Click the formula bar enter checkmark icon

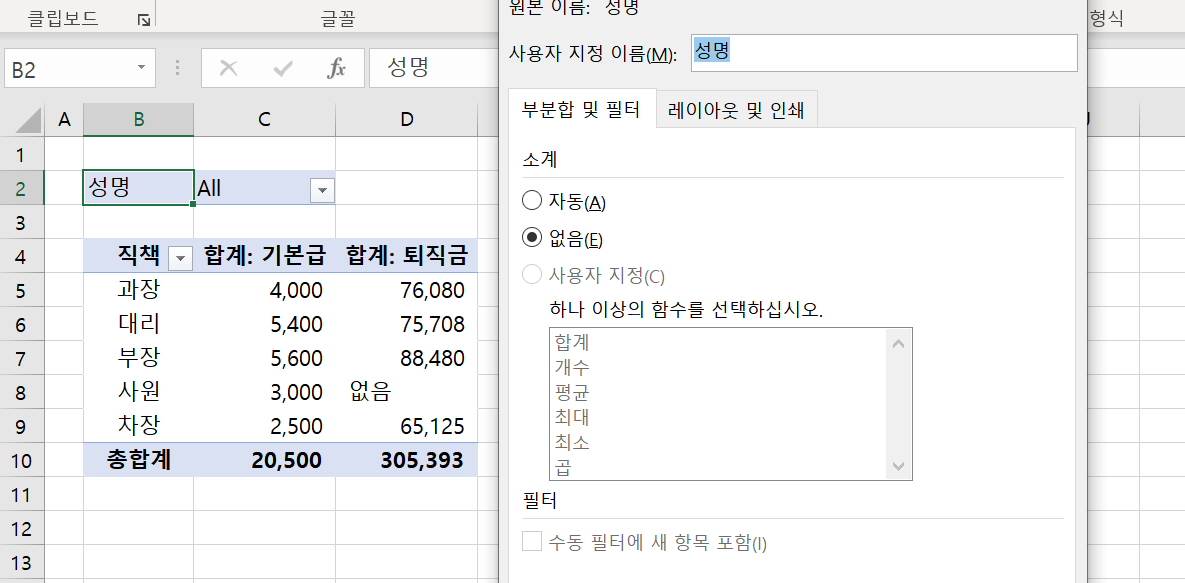click(283, 68)
